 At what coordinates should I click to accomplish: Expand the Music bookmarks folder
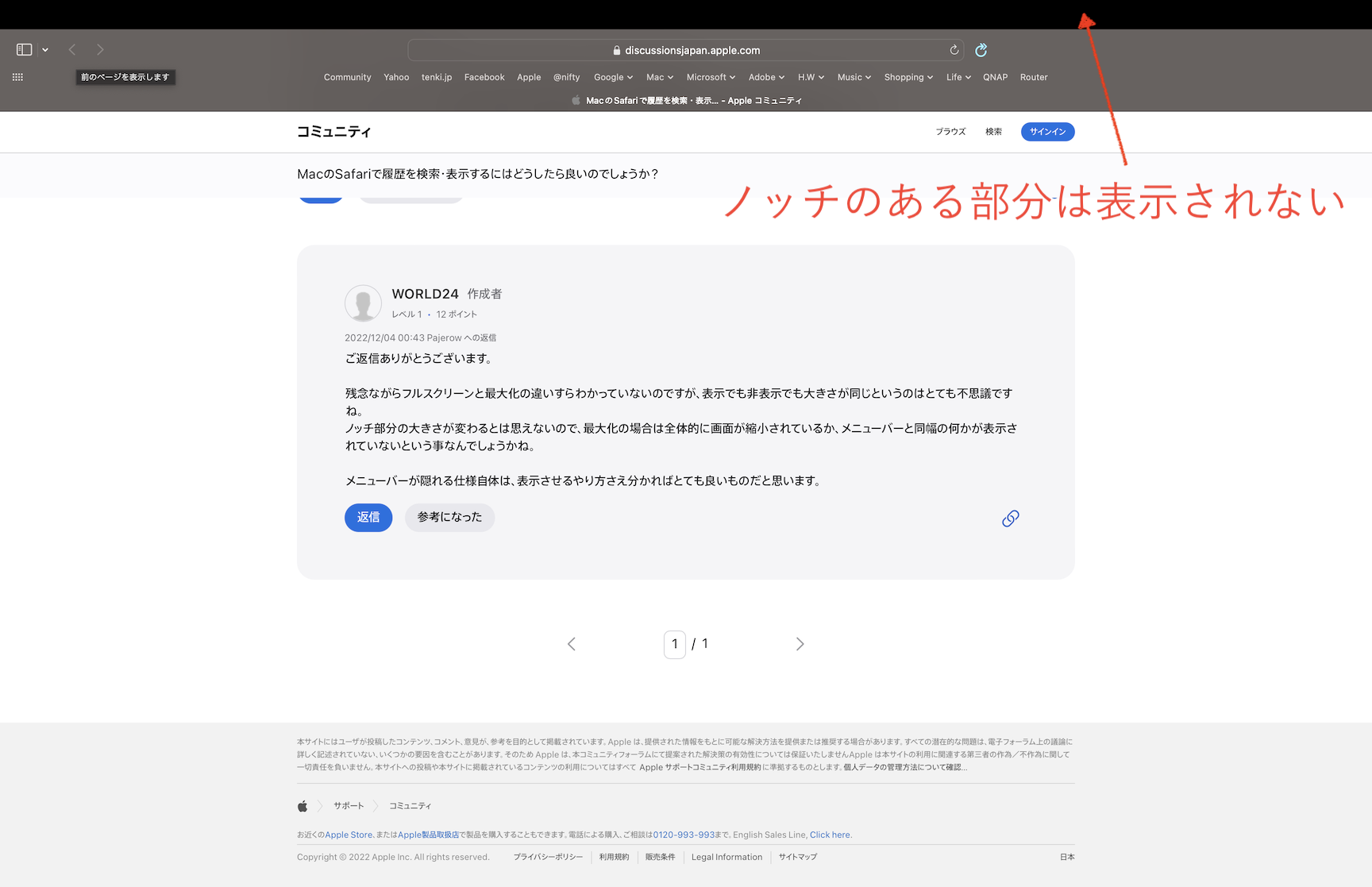(x=854, y=77)
